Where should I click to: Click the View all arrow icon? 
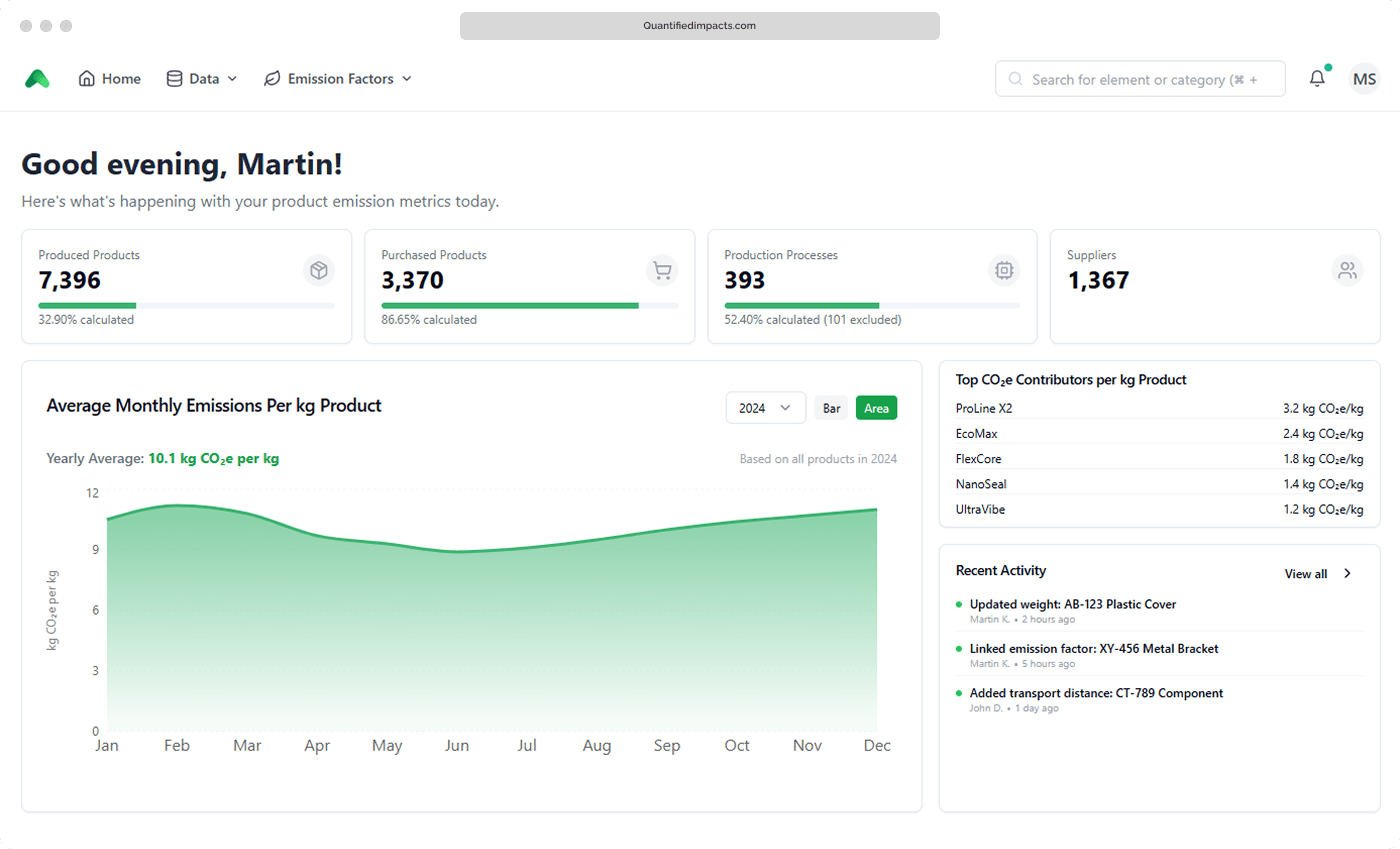[1347, 574]
